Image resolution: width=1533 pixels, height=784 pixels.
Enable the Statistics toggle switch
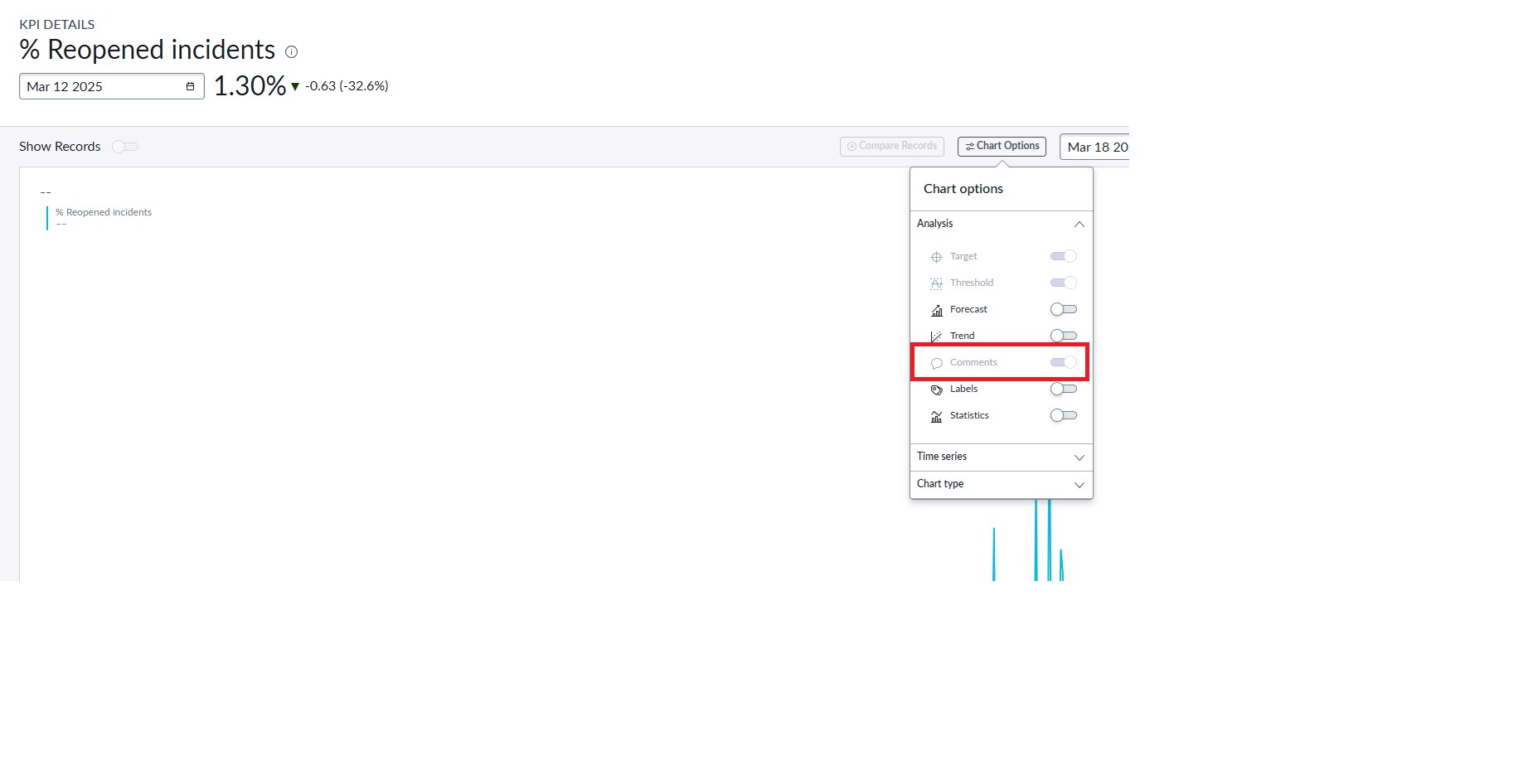pos(1063,415)
